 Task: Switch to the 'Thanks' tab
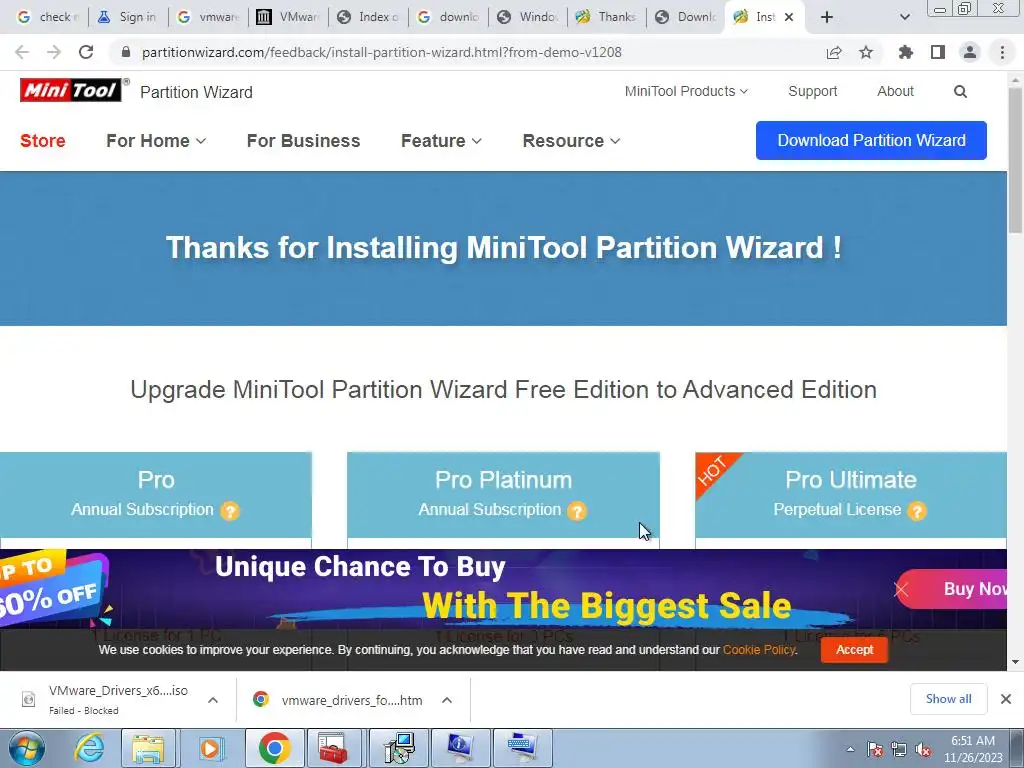[607, 17]
